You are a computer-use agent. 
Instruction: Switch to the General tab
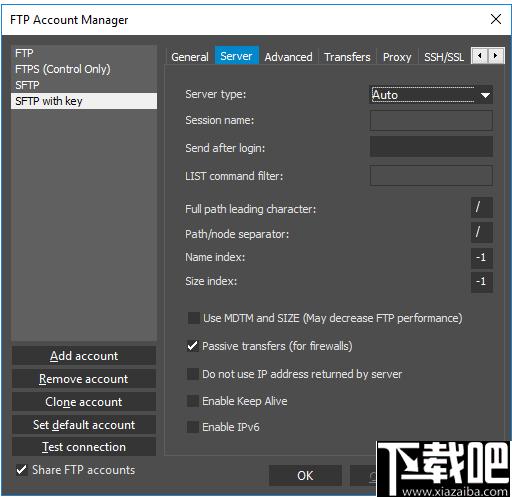click(x=190, y=57)
